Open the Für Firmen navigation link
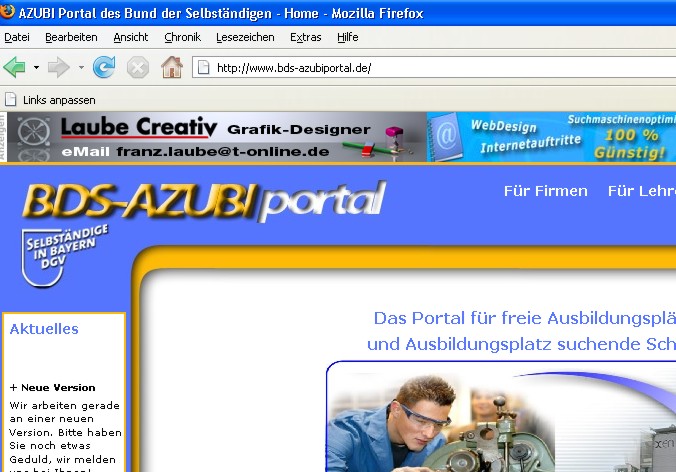The width and height of the screenshot is (676, 472). point(545,191)
